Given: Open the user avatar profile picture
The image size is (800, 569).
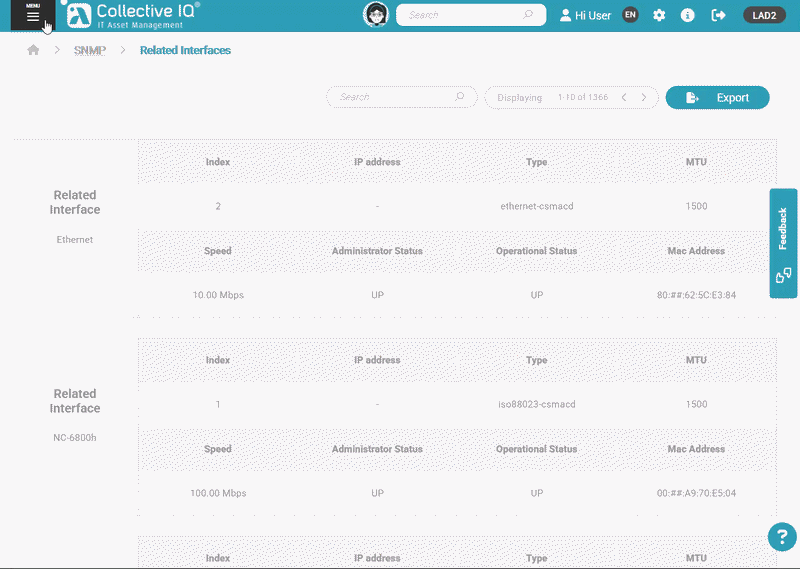Looking at the screenshot, I should click(x=376, y=15).
